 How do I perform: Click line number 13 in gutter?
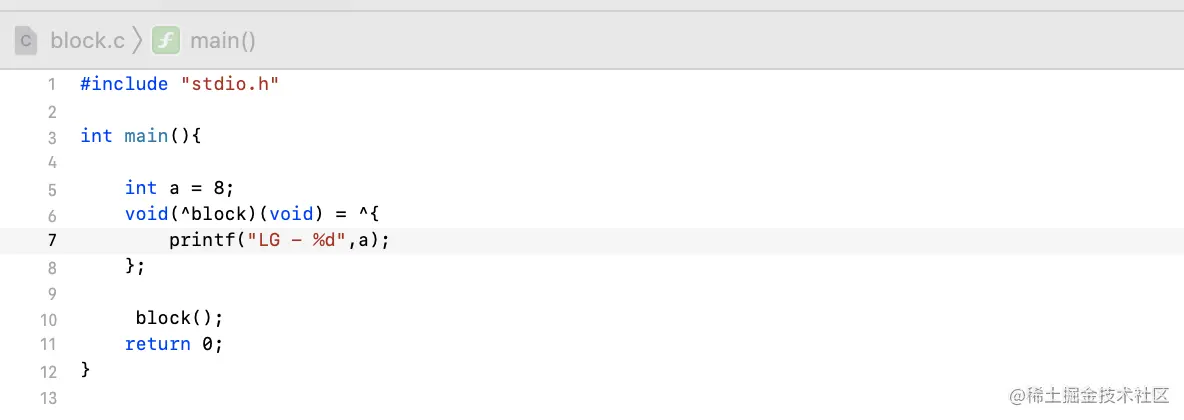tap(49, 398)
